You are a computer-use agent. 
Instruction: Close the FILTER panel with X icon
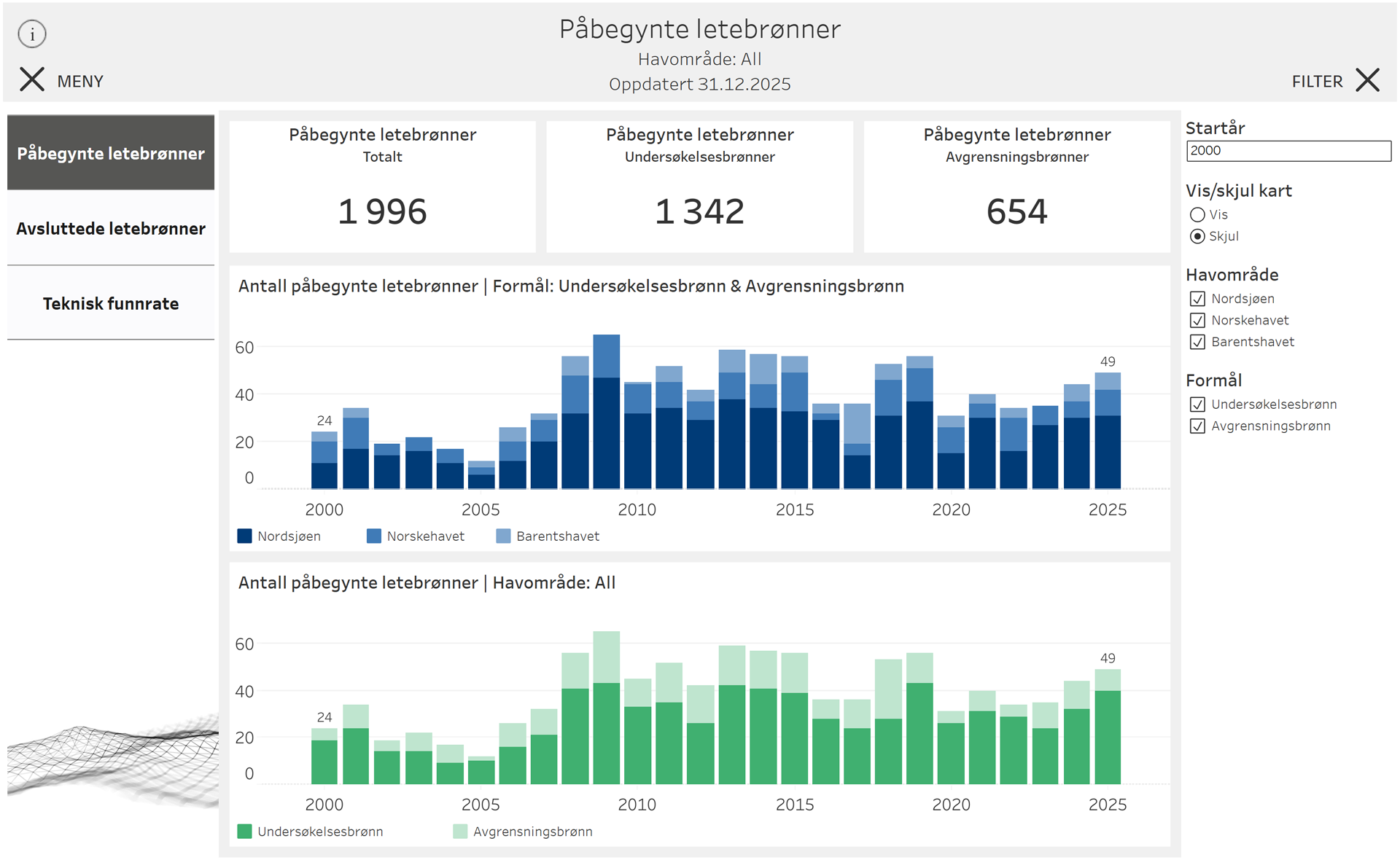click(x=1368, y=79)
